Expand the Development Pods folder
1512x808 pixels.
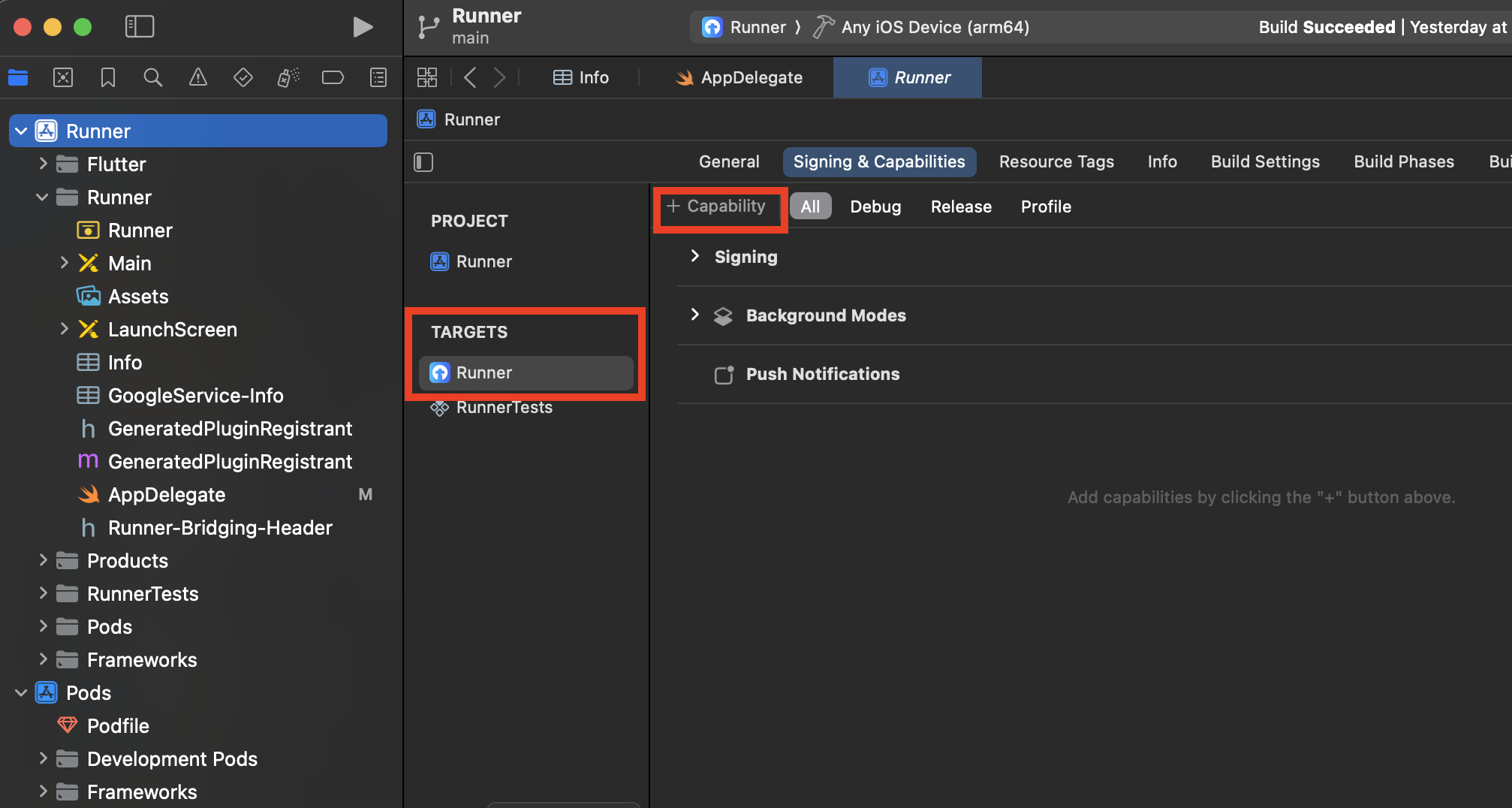pos(43,758)
